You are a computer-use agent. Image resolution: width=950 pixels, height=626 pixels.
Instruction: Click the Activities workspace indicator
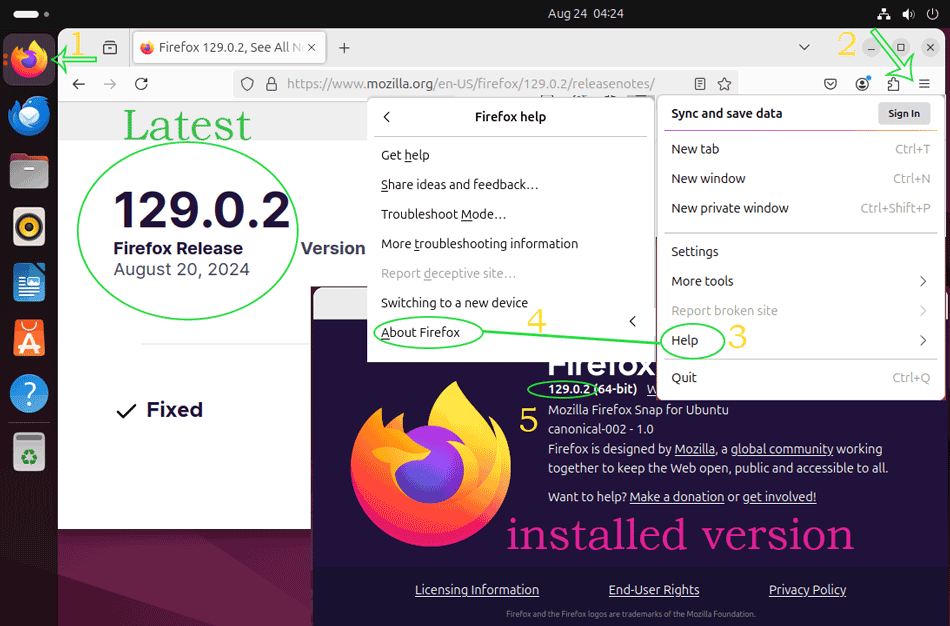click(31, 13)
